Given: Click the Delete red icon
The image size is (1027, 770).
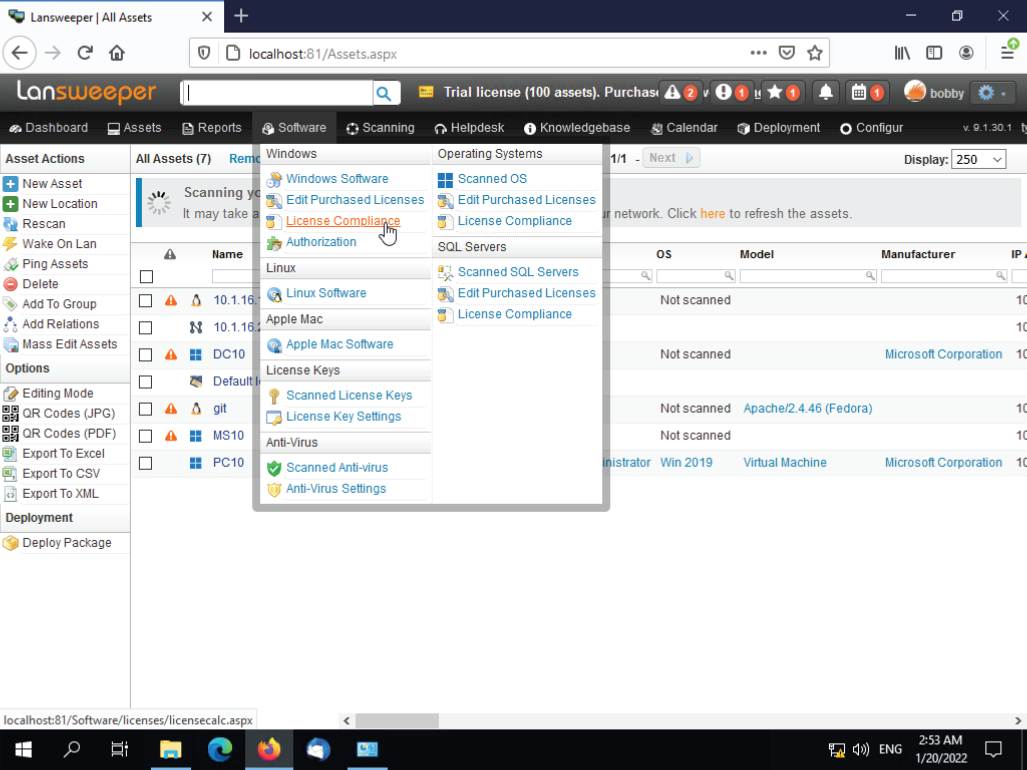Looking at the screenshot, I should click(10, 284).
